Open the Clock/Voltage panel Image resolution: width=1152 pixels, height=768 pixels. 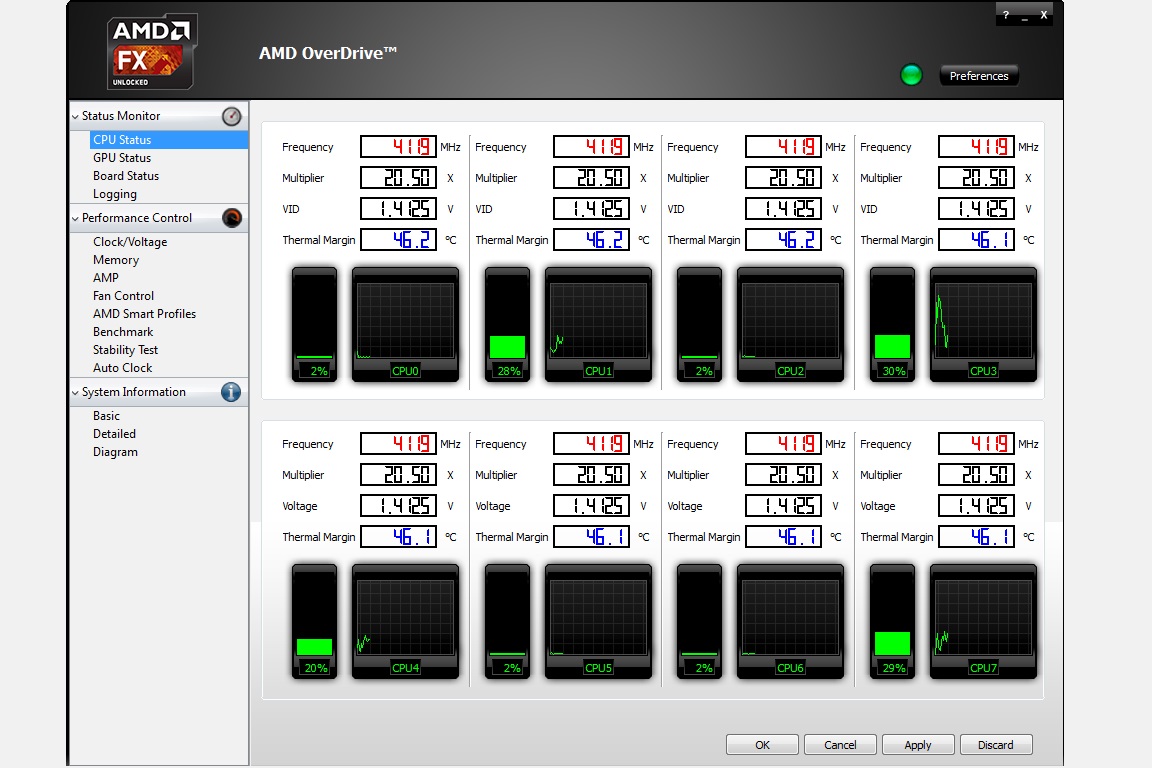[x=130, y=241]
